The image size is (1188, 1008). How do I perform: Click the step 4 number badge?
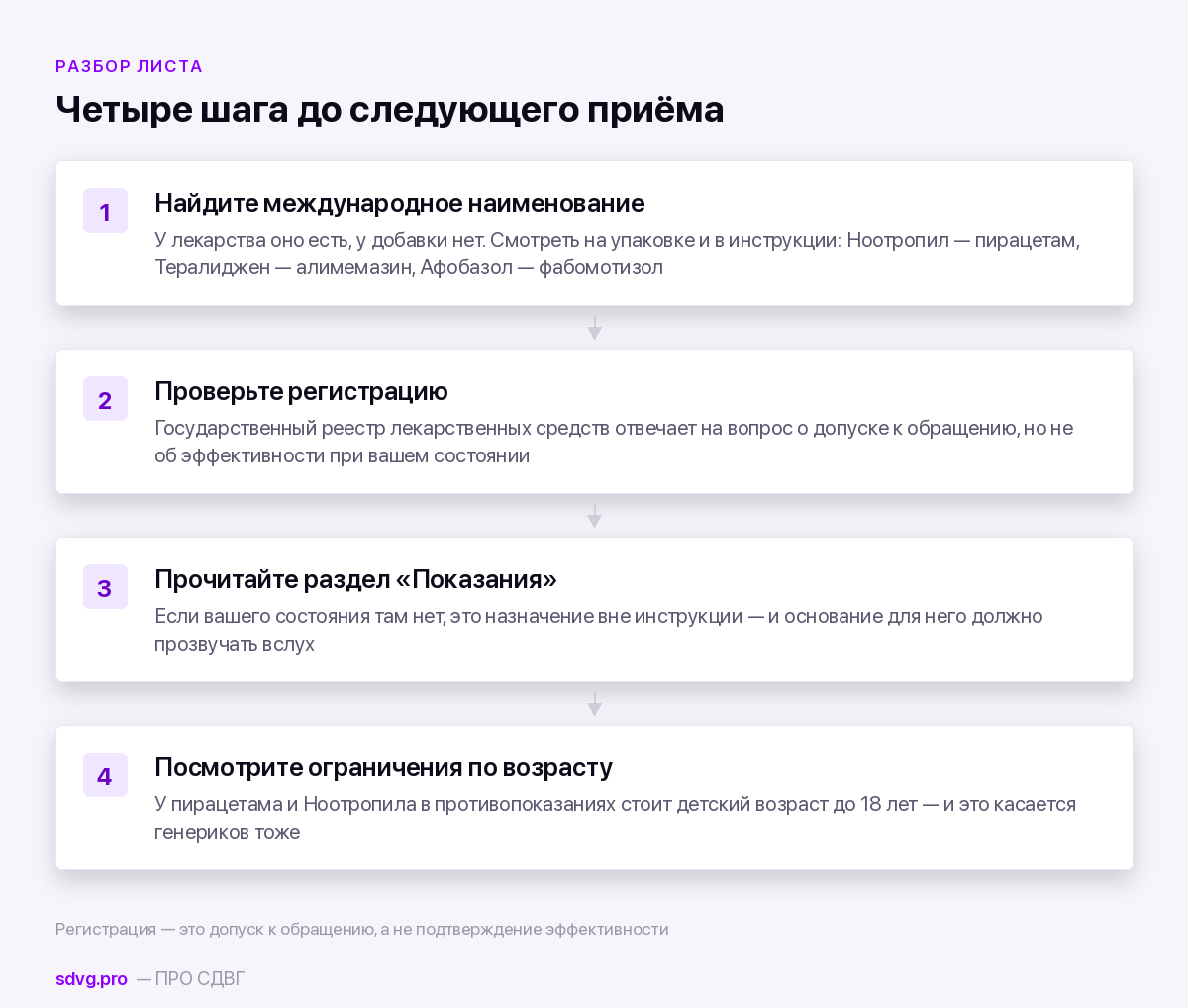105,775
